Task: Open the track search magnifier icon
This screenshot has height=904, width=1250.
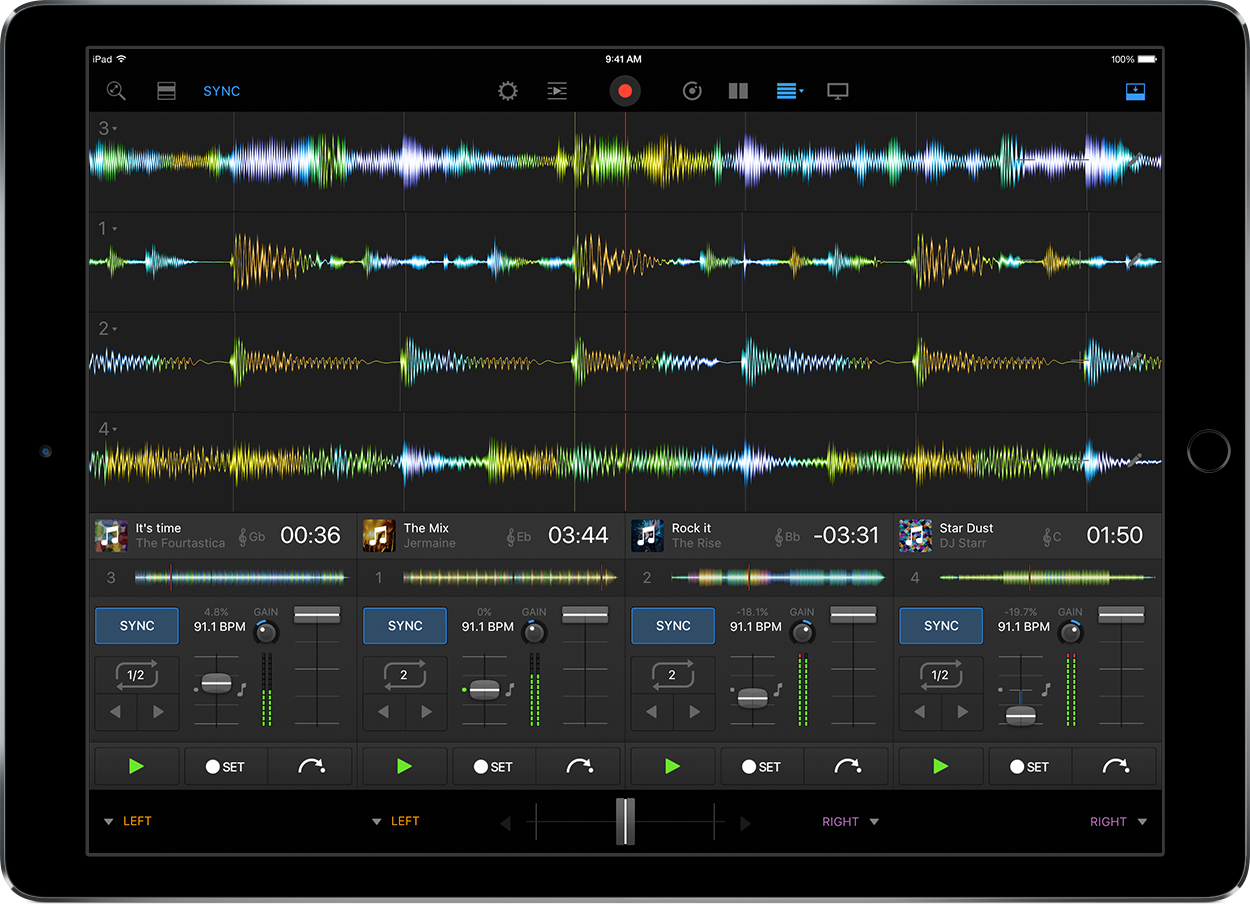Action: pyautogui.click(x=116, y=91)
